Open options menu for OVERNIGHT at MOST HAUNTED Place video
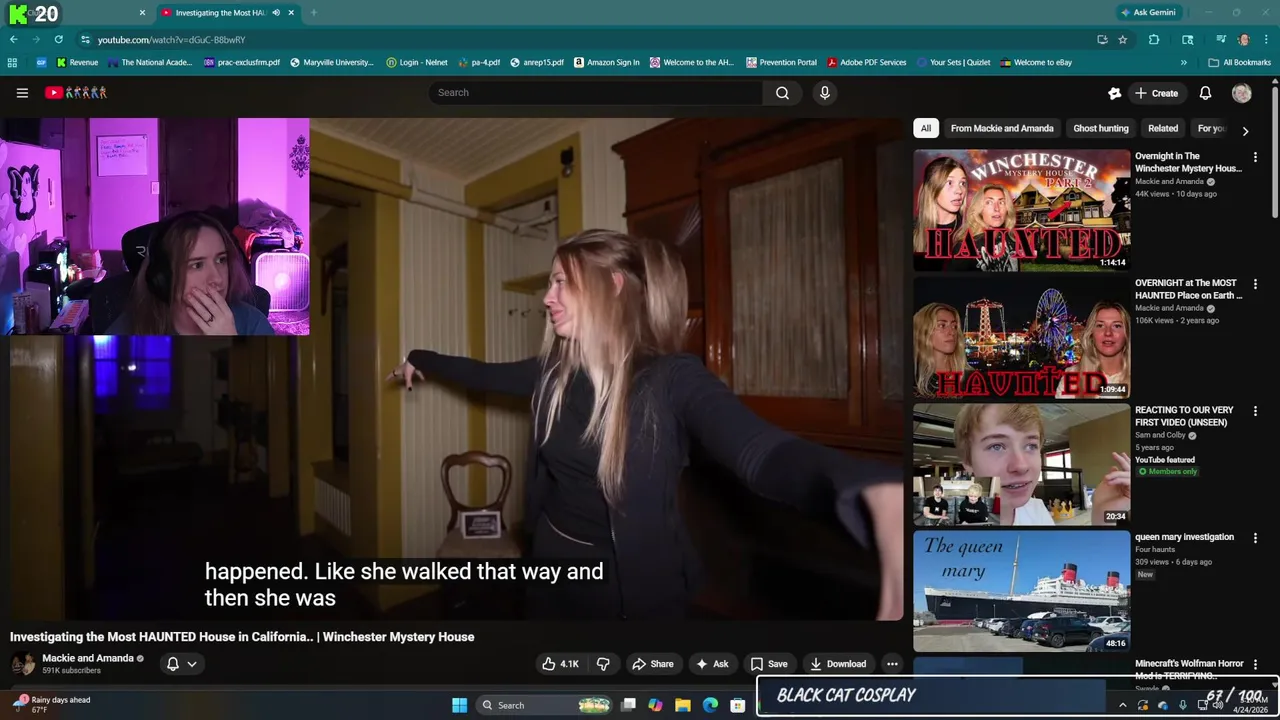The width and height of the screenshot is (1280, 720). click(1255, 284)
